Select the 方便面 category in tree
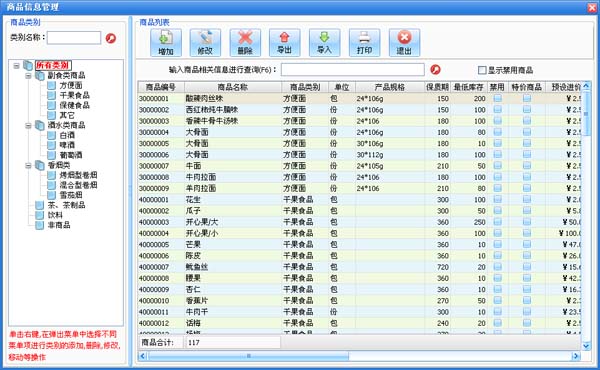600x370 pixels. point(70,85)
